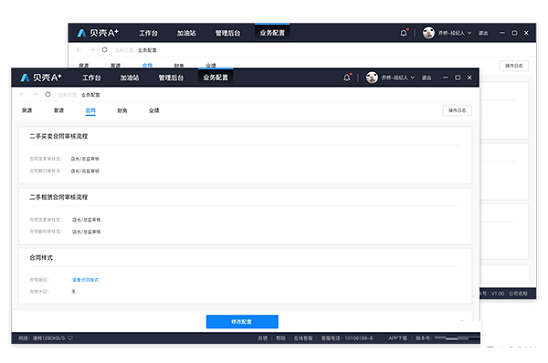Screen dimensions: 548x363
Task: Select 业务配置 in the front window nav
Action: pos(216,78)
